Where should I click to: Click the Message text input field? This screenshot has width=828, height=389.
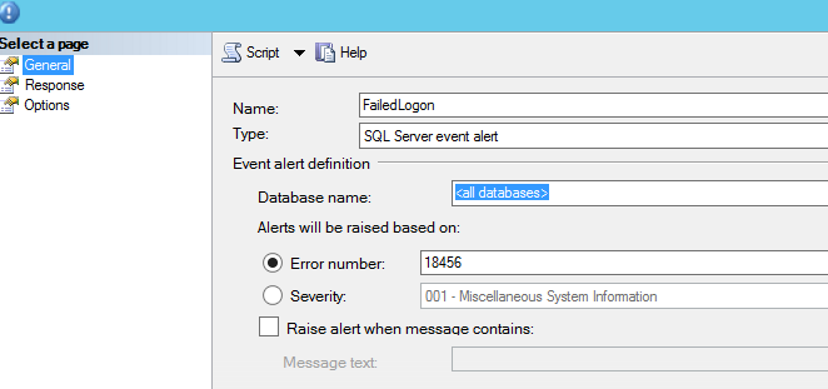coord(639,359)
